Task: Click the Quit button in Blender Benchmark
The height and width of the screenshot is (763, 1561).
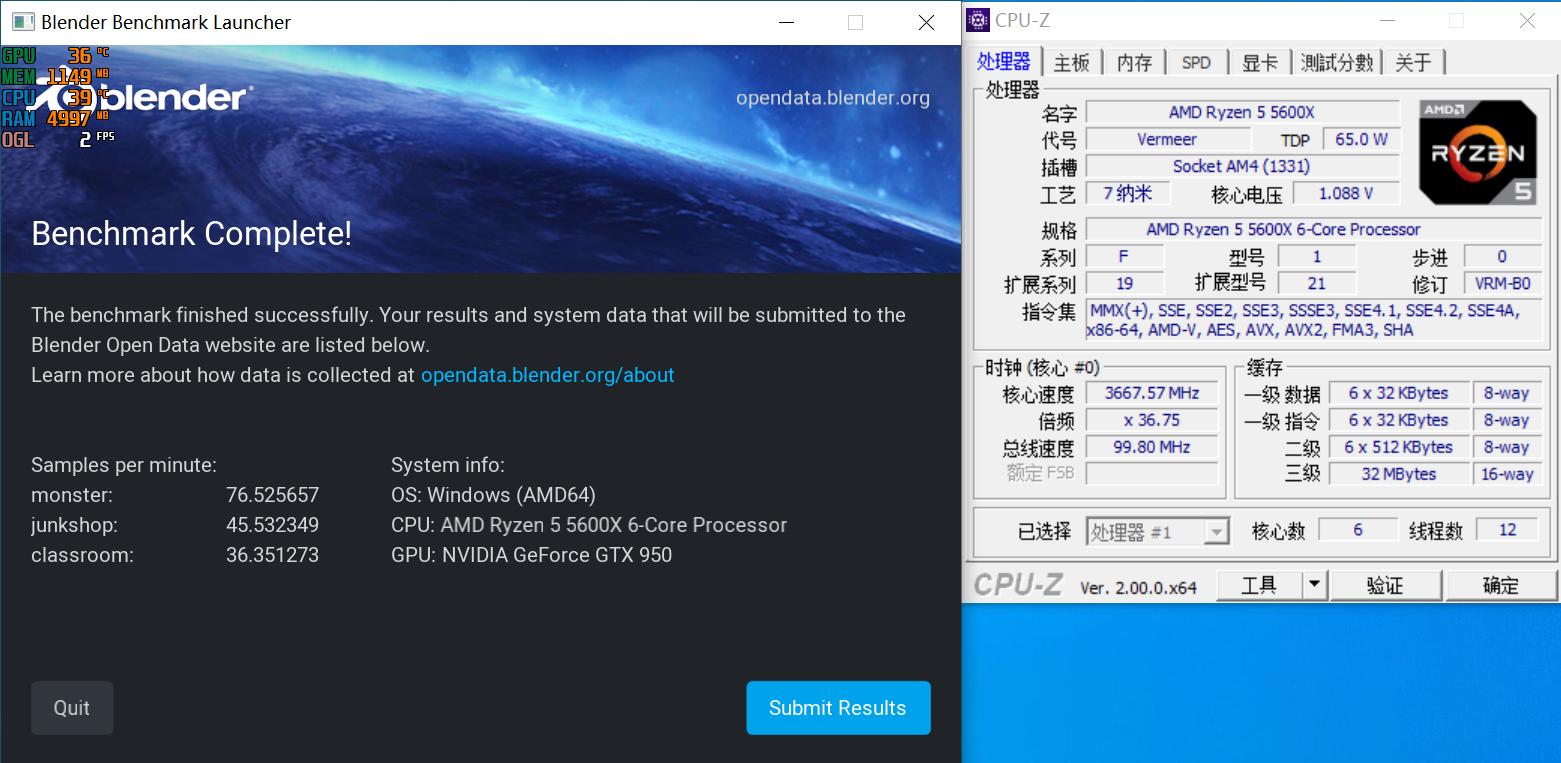Action: click(71, 707)
